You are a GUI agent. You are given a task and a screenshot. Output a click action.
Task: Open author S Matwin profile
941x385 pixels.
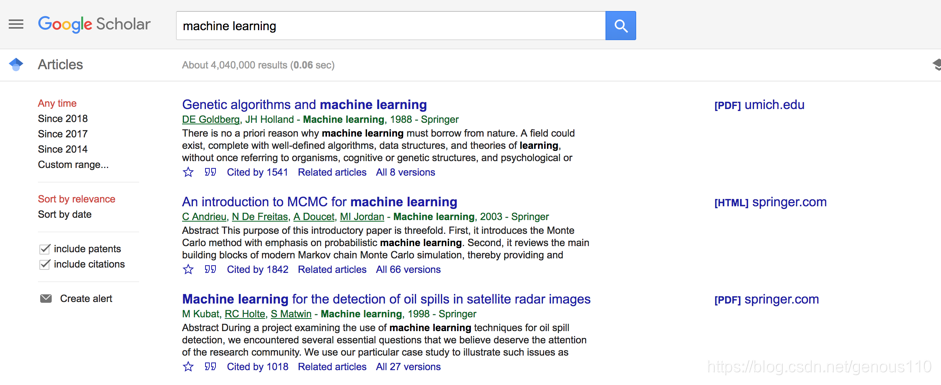coord(290,314)
